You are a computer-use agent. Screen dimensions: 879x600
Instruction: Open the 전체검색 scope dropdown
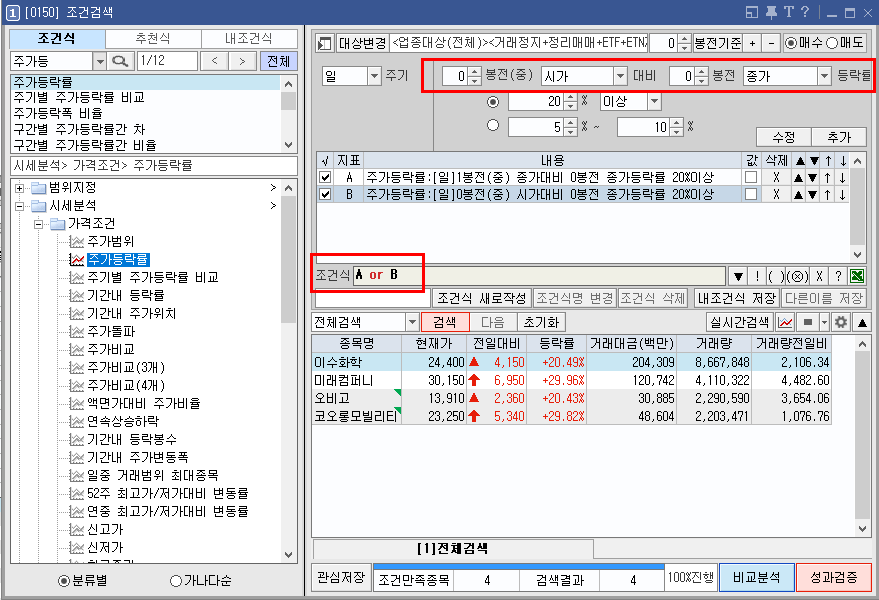pyautogui.click(x=412, y=322)
